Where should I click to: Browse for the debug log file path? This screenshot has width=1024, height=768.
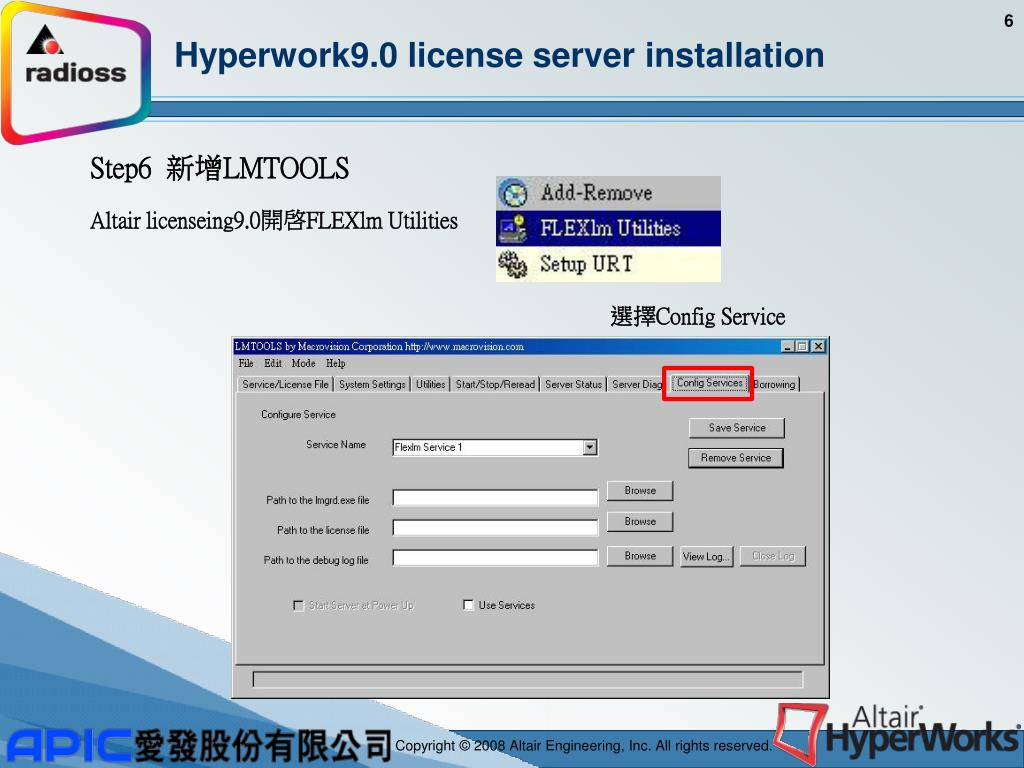[640, 556]
